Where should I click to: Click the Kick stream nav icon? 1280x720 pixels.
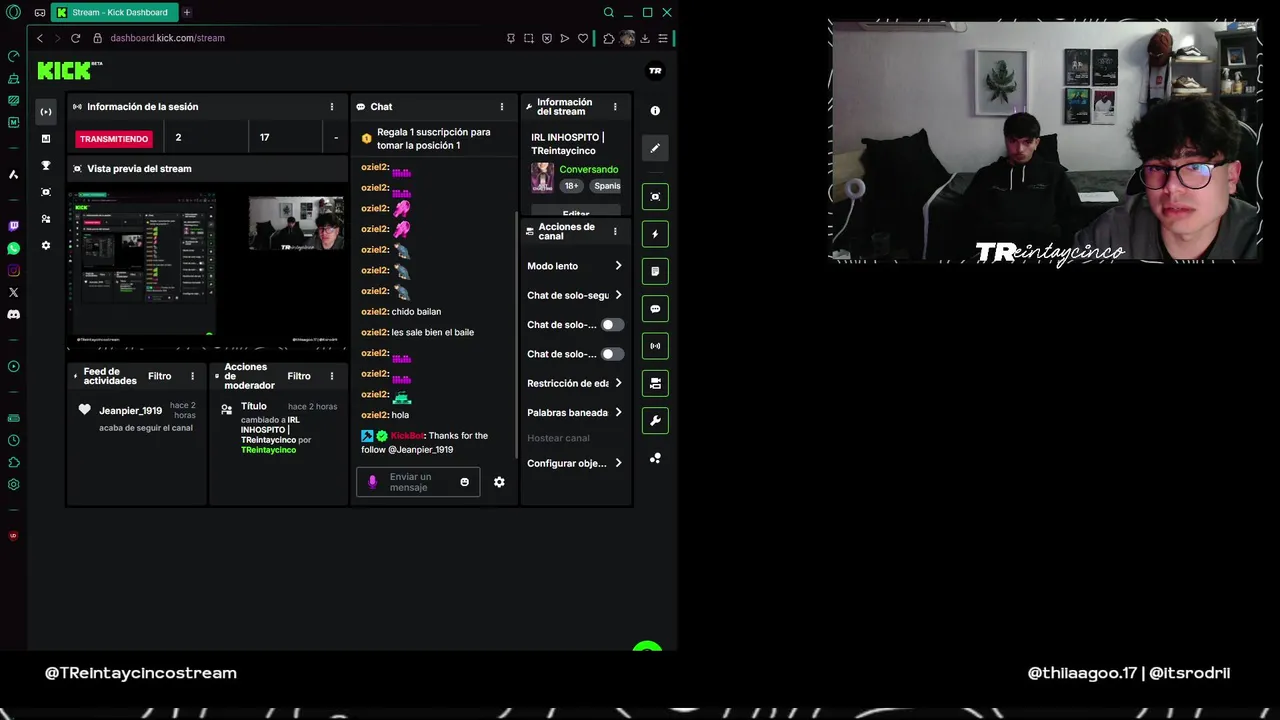(x=46, y=111)
